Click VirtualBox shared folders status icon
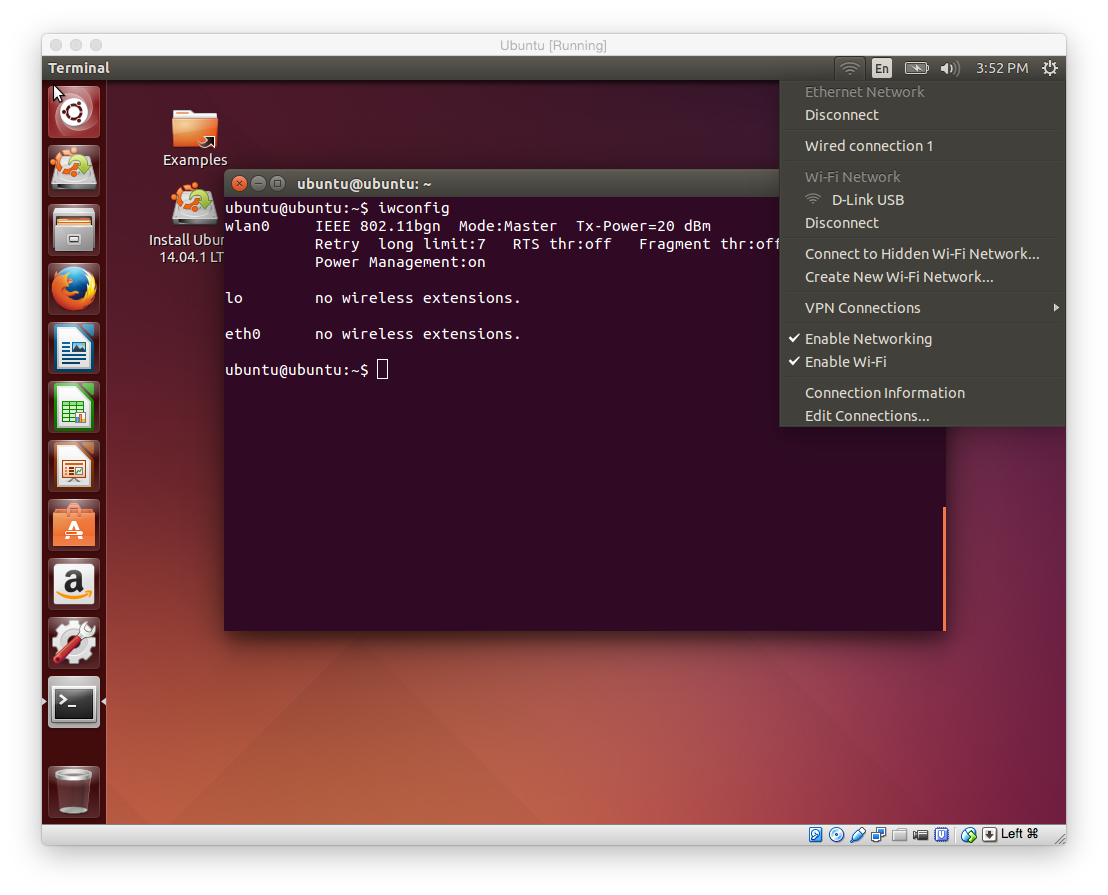The image size is (1108, 895). coord(900,835)
